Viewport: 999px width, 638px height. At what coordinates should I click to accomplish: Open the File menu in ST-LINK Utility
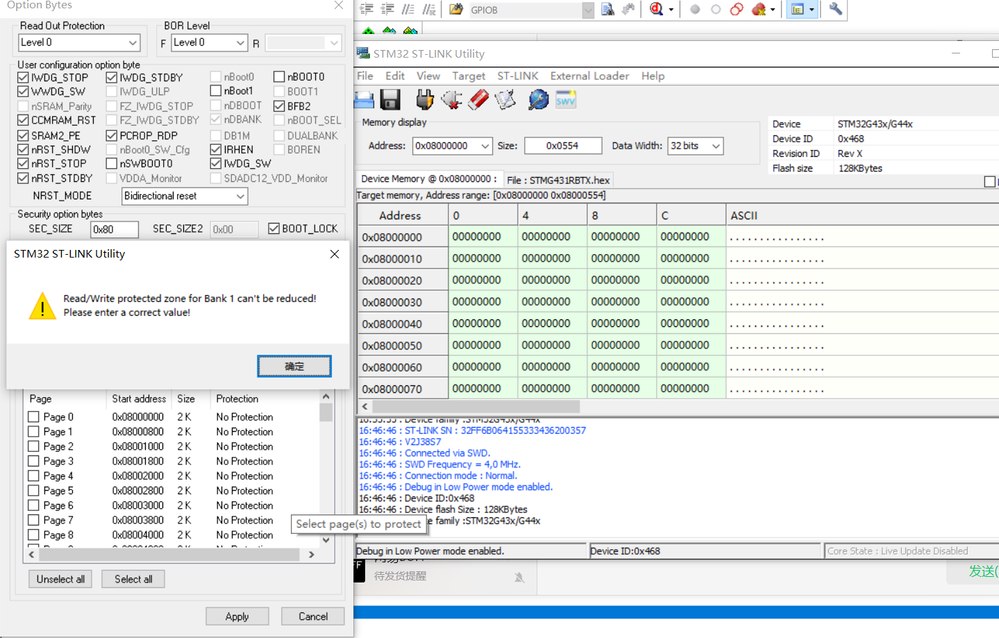pyautogui.click(x=365, y=76)
